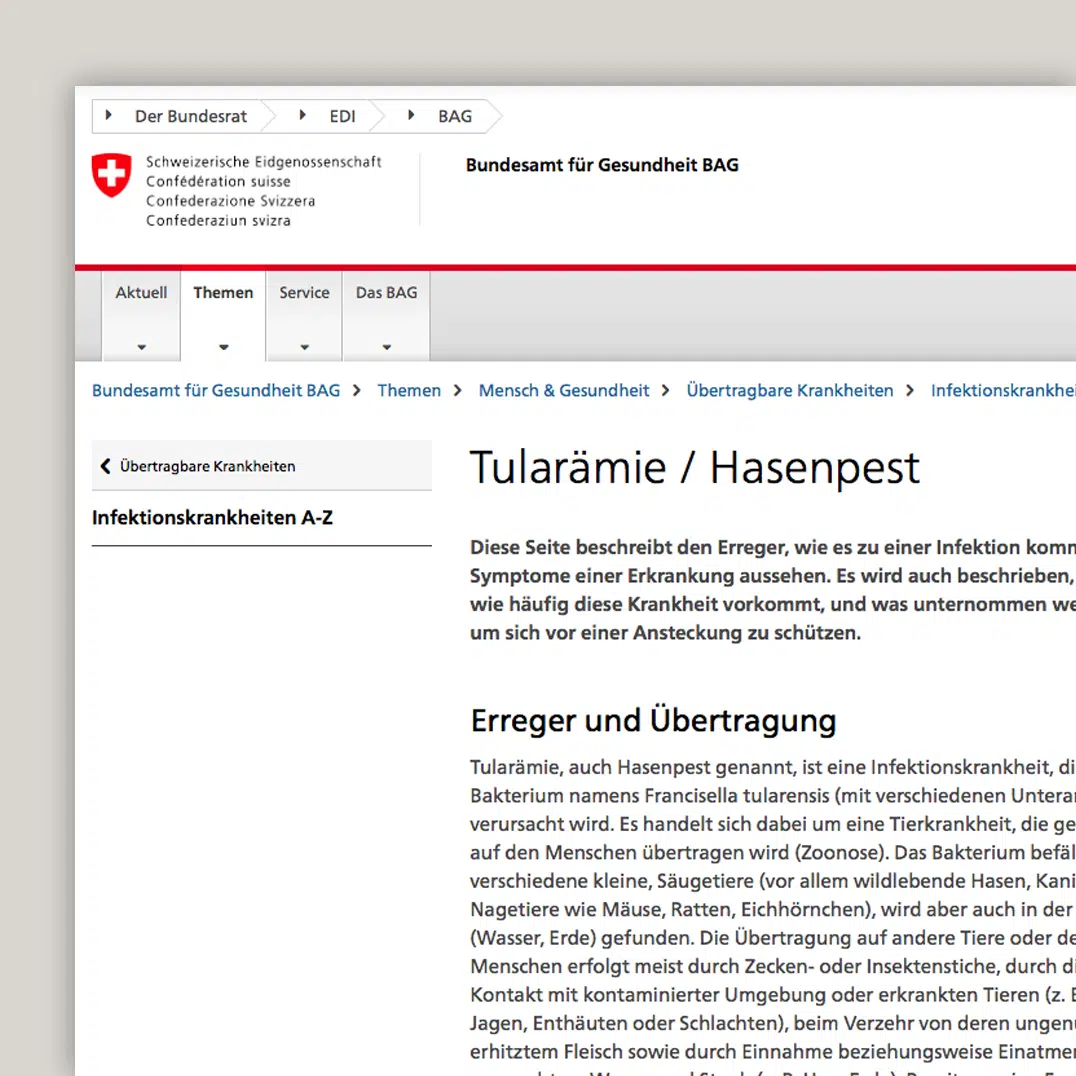Click the triangle arrow before Der Bundesrat

click(108, 115)
